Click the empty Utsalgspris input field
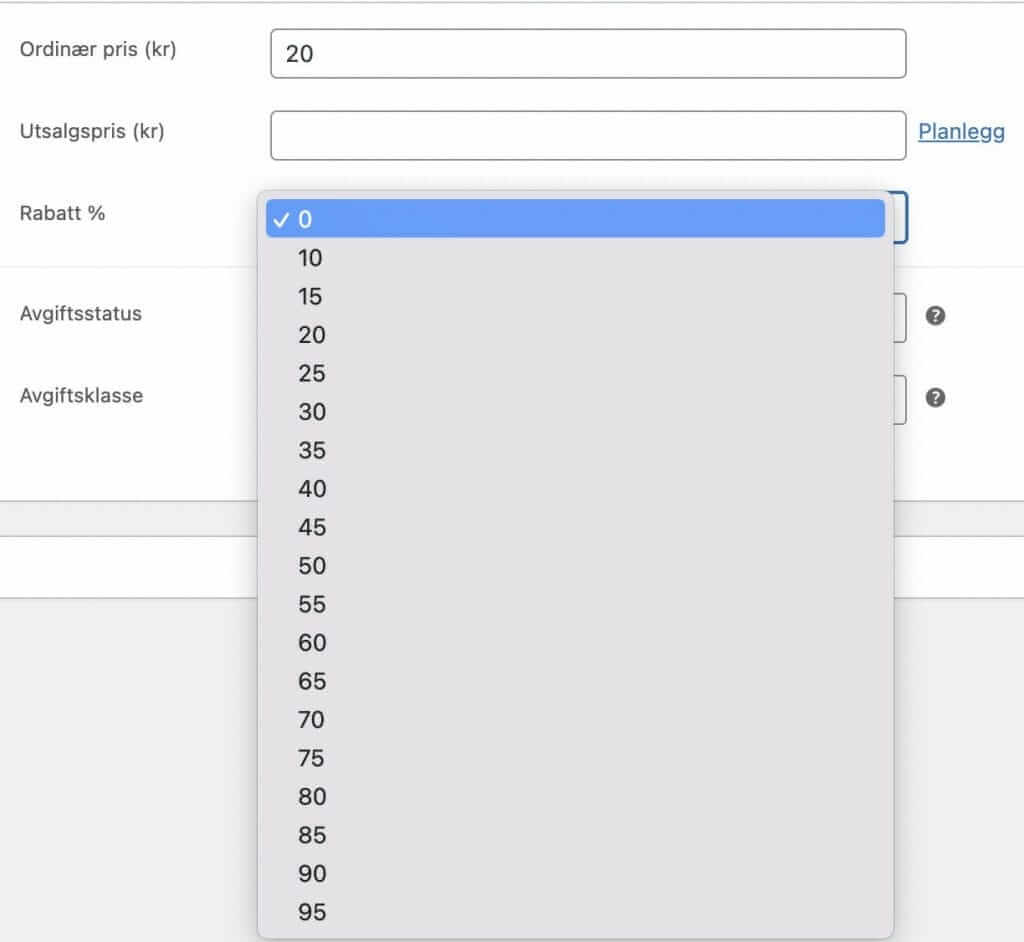 587,134
